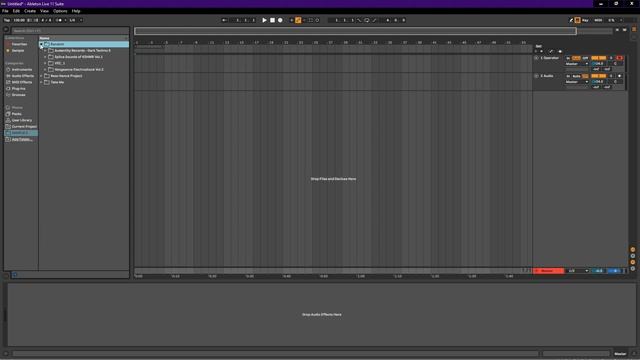
Task: Open the View menu
Action: point(44,11)
